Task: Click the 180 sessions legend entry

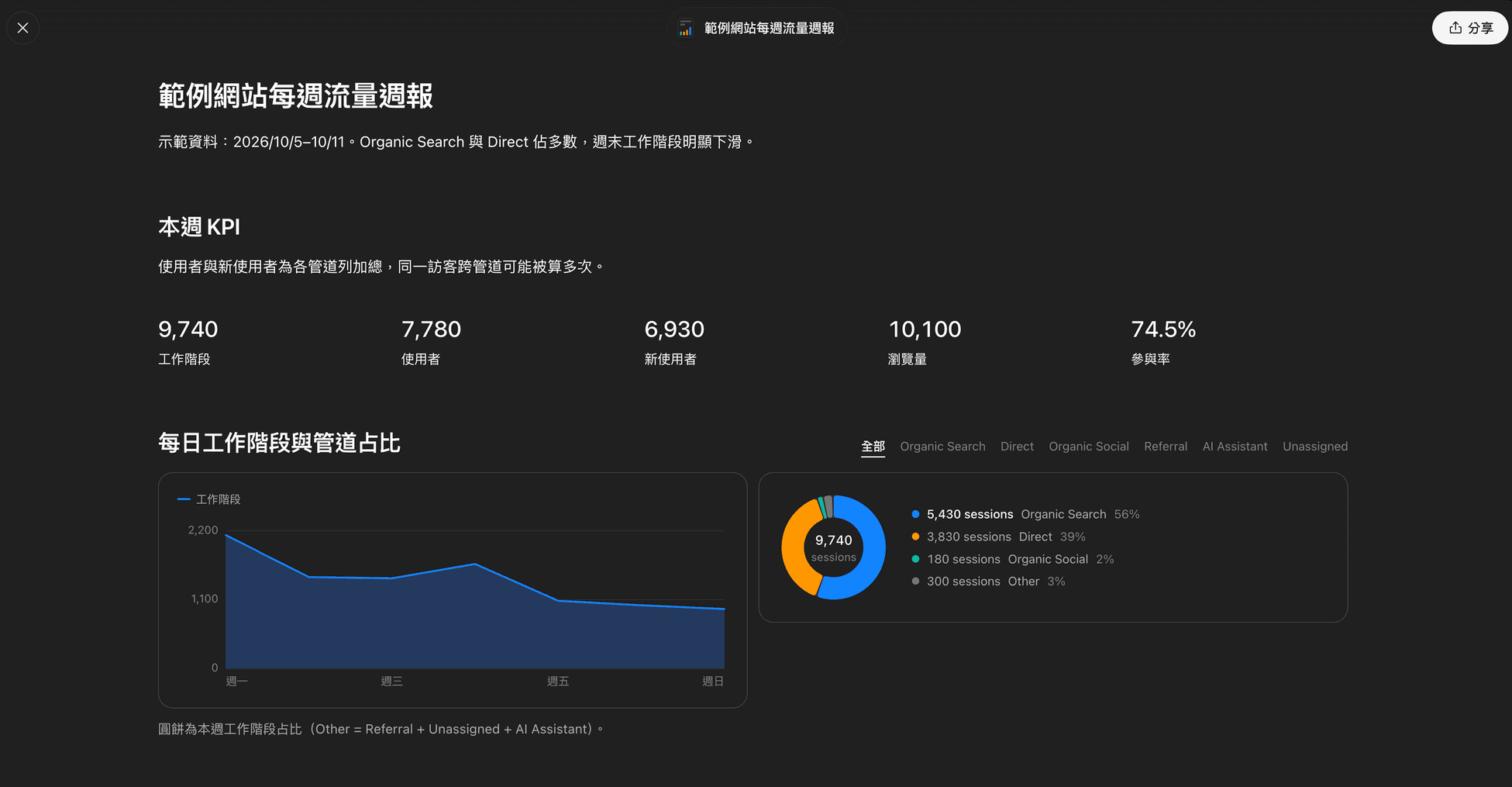Action: tap(1013, 559)
